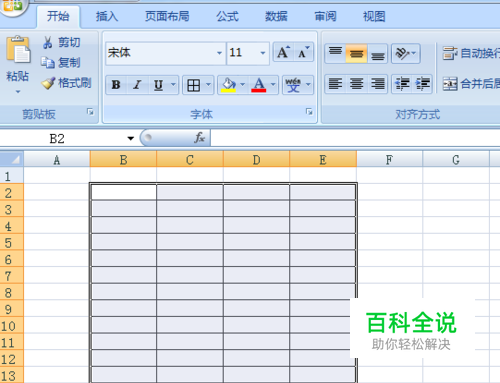Viewport: 500px width, 383px height.
Task: Apply red font color A icon
Action: point(259,84)
